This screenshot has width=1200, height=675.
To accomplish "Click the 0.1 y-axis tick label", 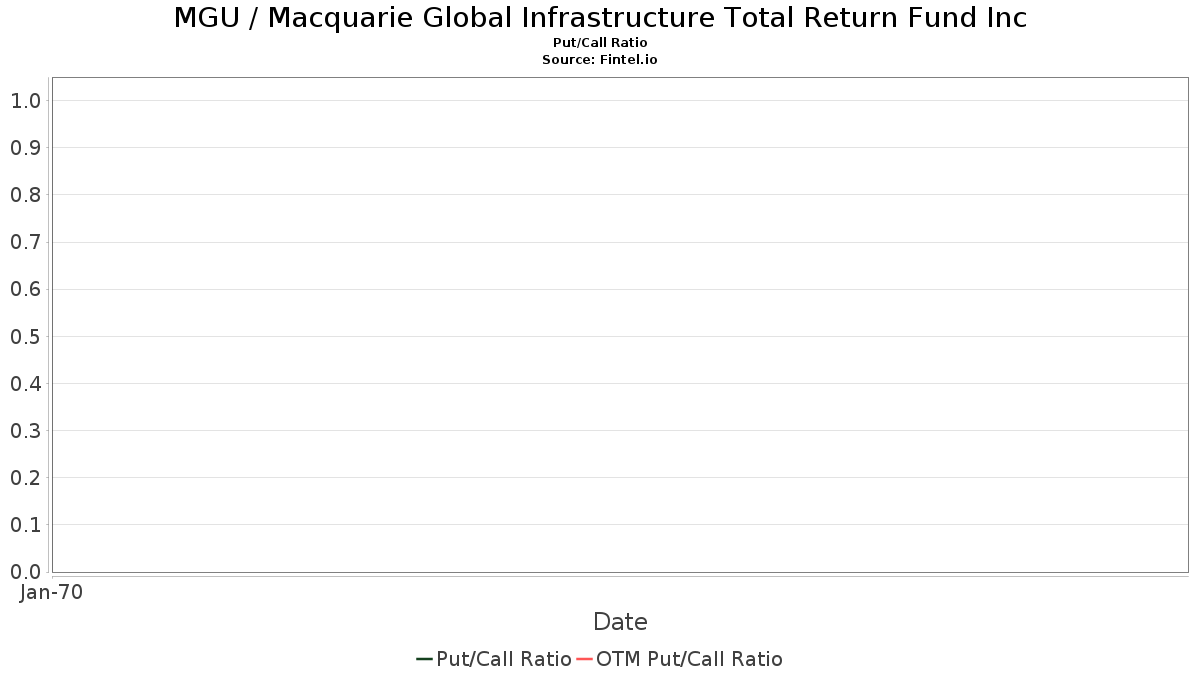I will (26, 525).
